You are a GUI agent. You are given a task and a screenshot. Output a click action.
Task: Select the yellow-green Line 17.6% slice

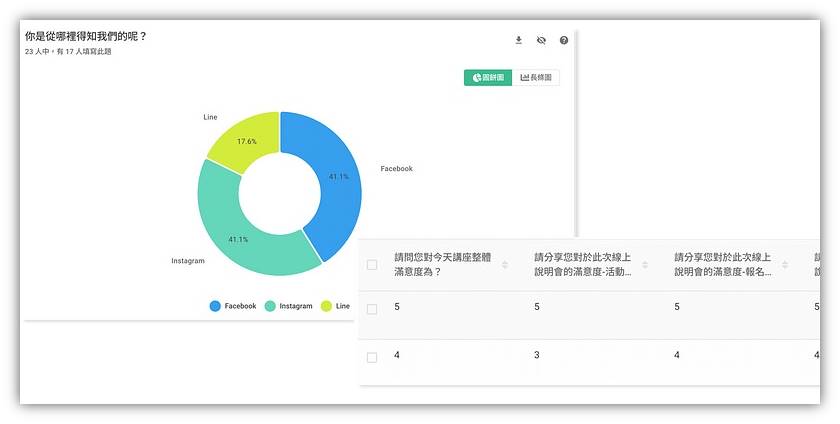246,140
